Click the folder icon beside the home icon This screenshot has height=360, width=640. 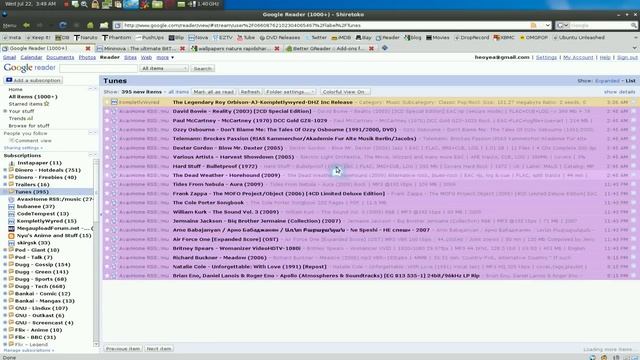[x=104, y=25]
